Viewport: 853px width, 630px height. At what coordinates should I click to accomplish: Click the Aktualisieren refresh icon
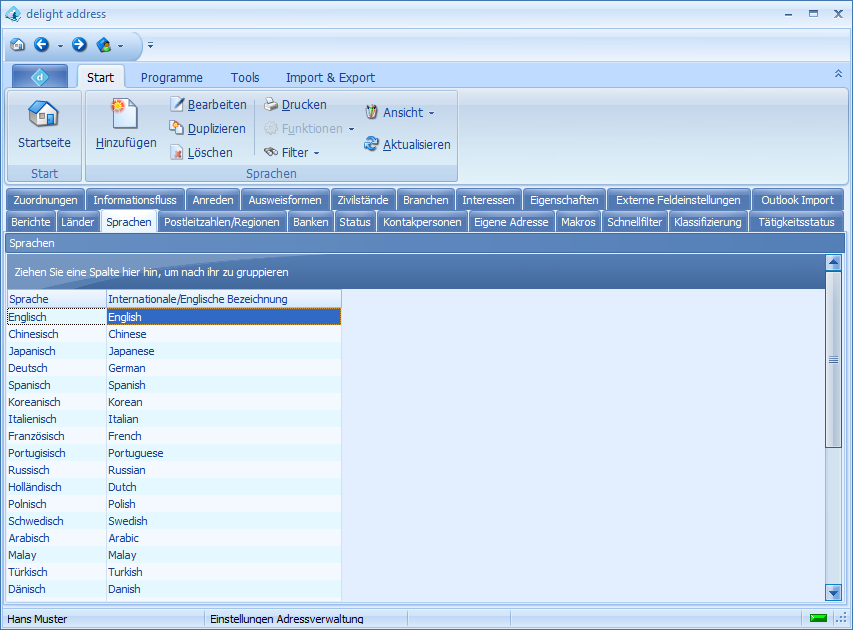pyautogui.click(x=372, y=144)
